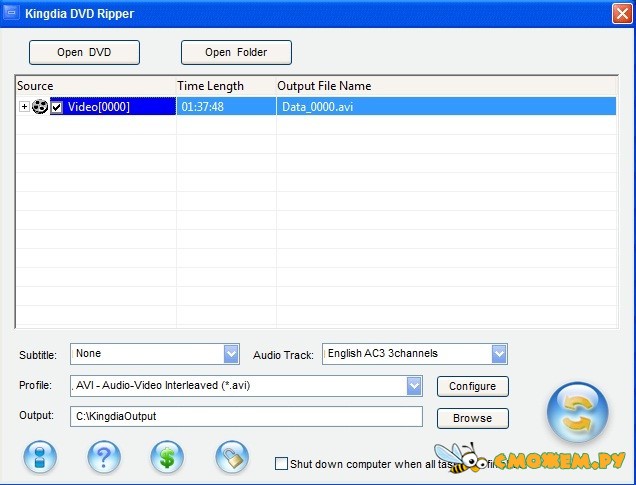The width and height of the screenshot is (636, 485).
Task: Click the Configure button
Action: click(473, 386)
